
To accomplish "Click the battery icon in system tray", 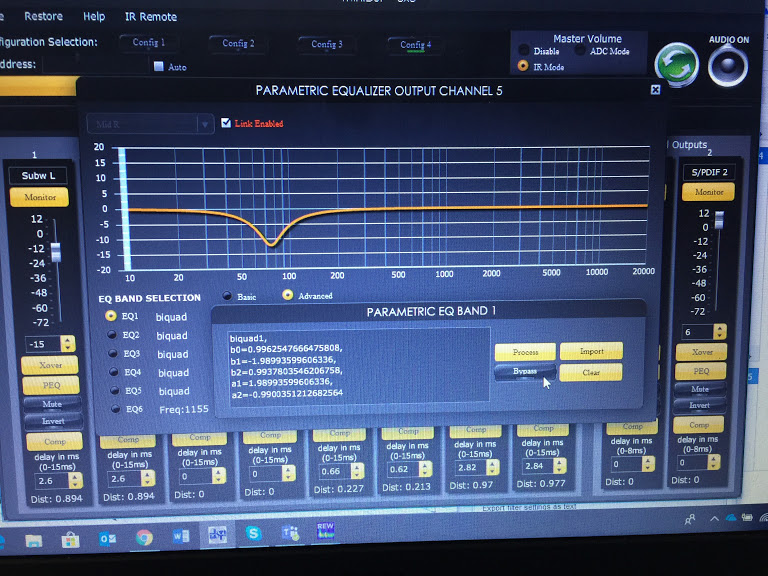I will (x=747, y=517).
